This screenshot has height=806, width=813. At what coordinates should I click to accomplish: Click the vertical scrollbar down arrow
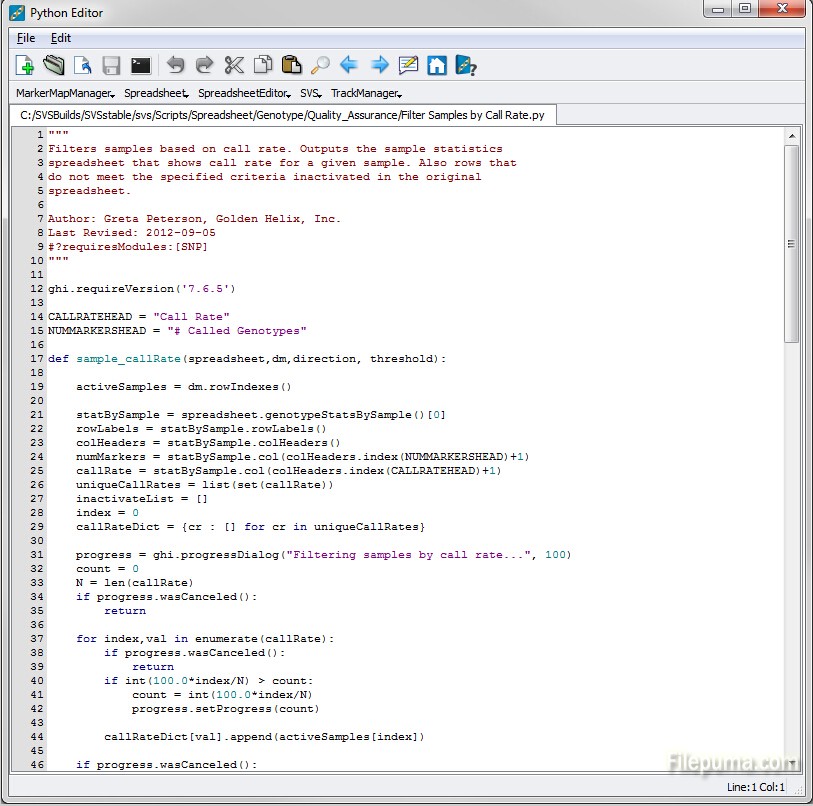click(791, 764)
